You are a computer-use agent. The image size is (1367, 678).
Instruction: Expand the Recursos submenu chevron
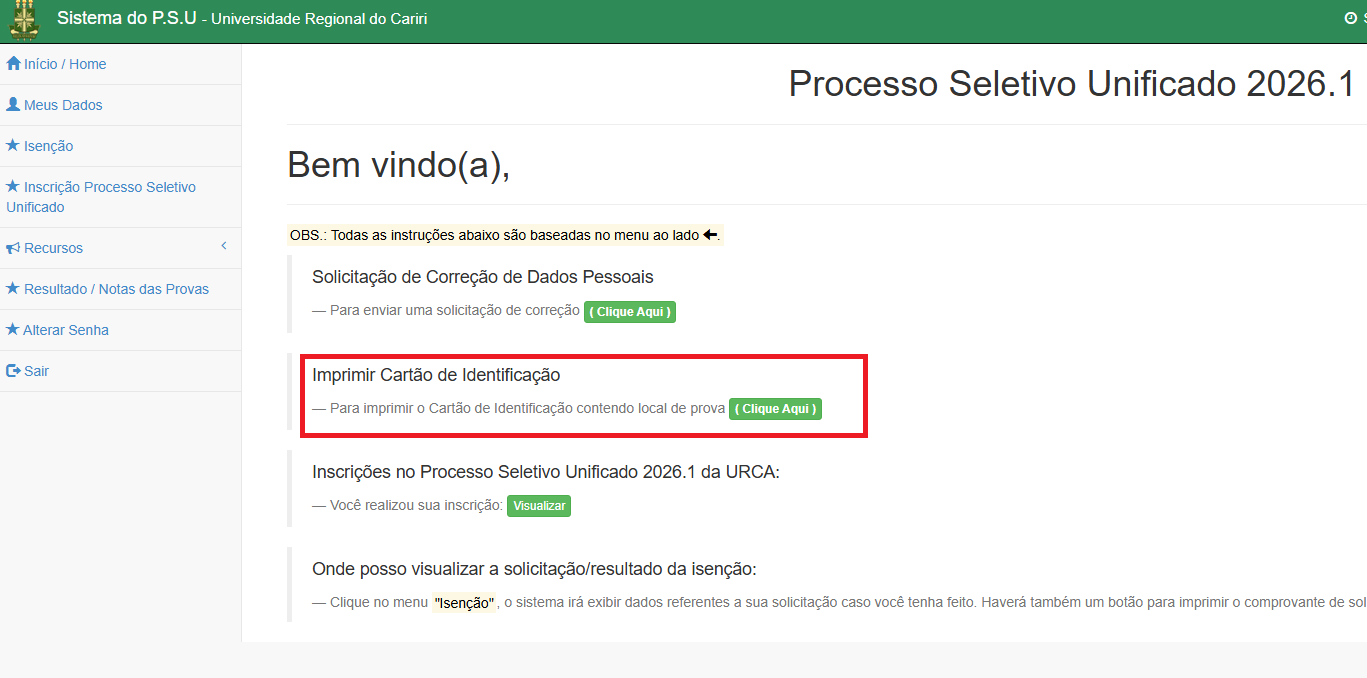[224, 246]
